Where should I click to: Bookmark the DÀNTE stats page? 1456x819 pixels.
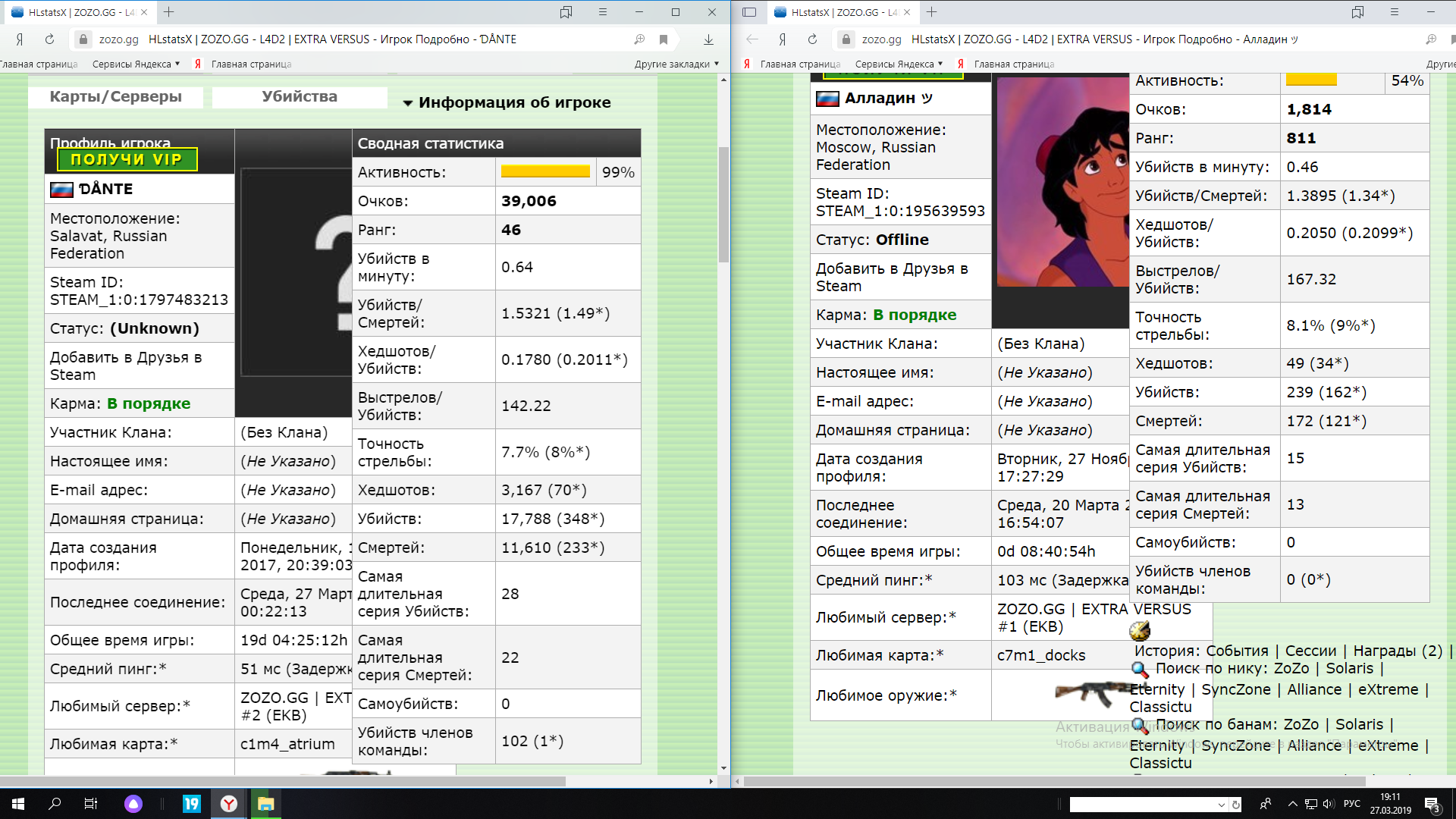coord(664,39)
